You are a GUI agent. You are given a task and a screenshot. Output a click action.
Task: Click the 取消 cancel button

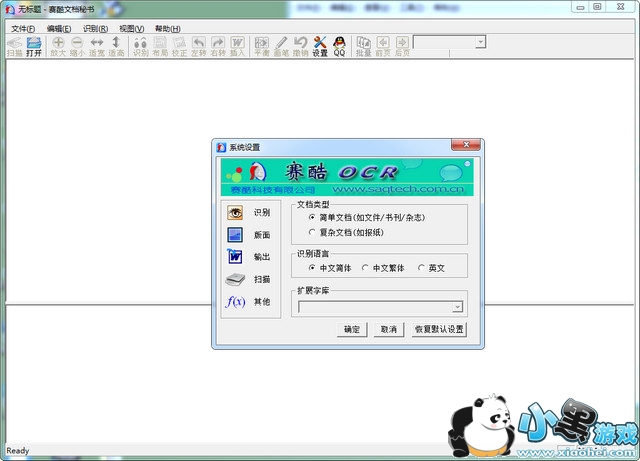pyautogui.click(x=389, y=329)
